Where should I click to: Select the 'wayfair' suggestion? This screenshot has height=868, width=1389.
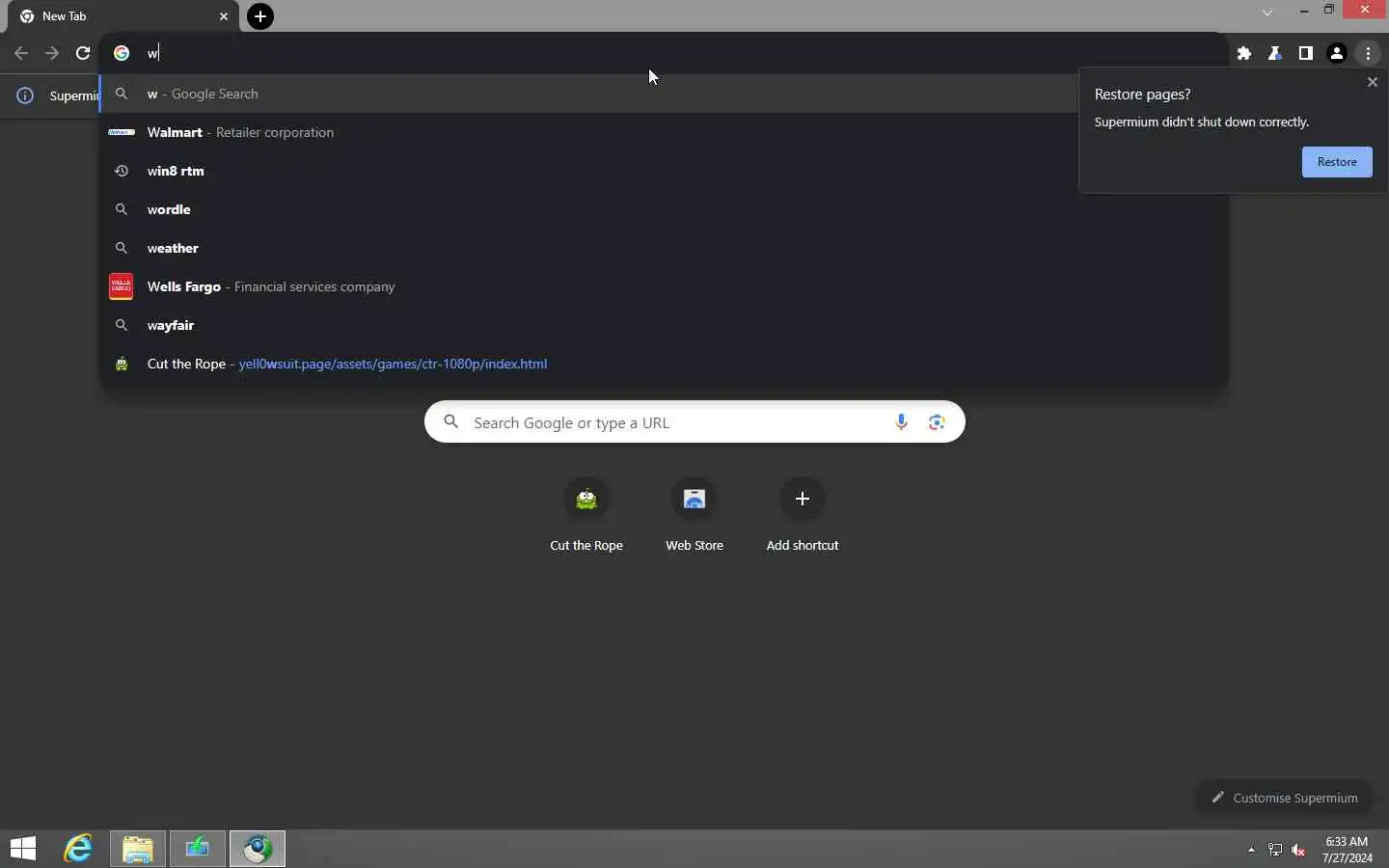pos(664,325)
